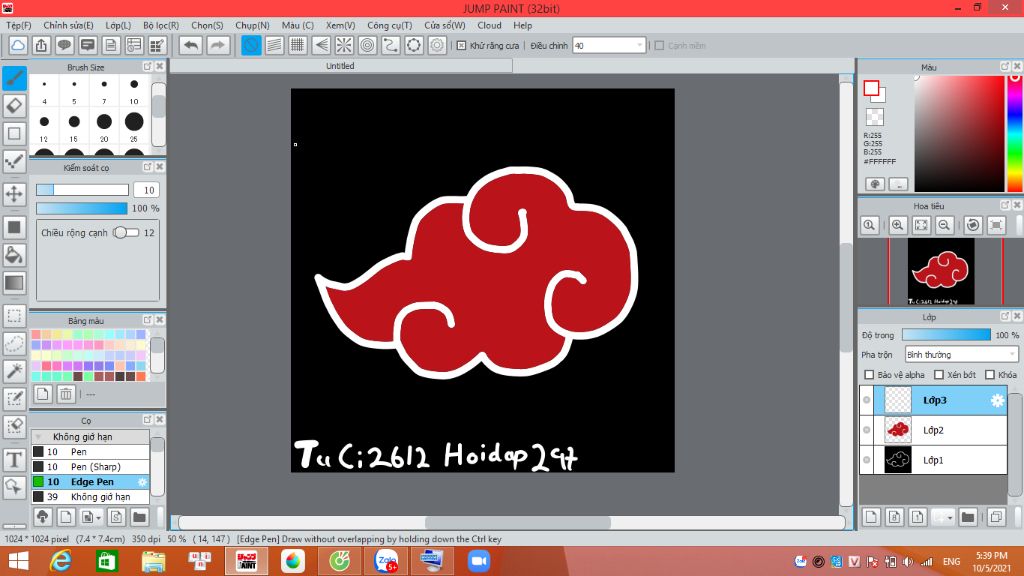
Task: Add a new layer in Lớp panel
Action: 871,517
